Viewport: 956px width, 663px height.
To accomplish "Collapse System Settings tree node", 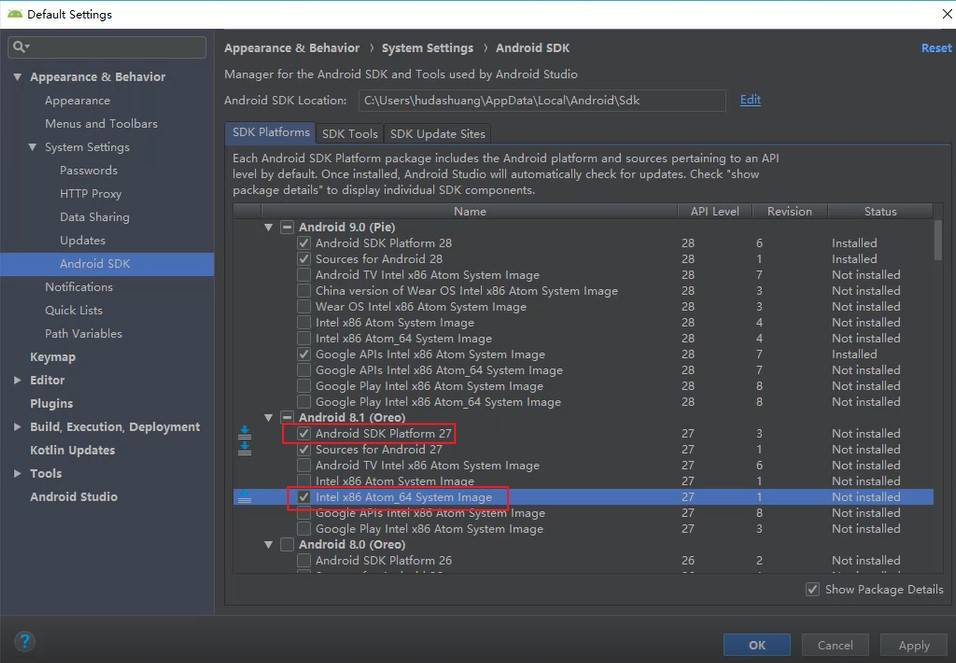I will pyautogui.click(x=32, y=147).
